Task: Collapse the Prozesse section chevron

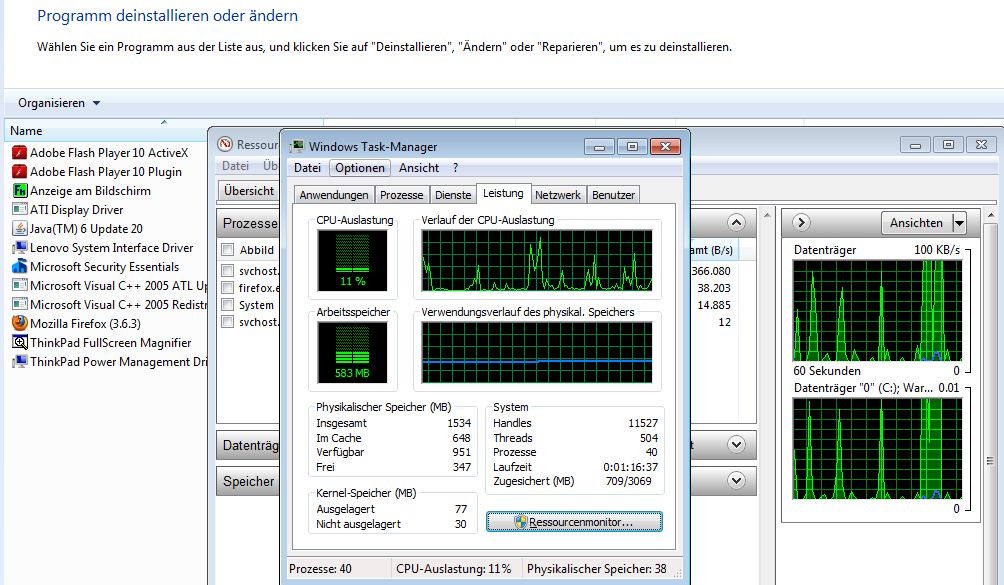Action: 736,223
